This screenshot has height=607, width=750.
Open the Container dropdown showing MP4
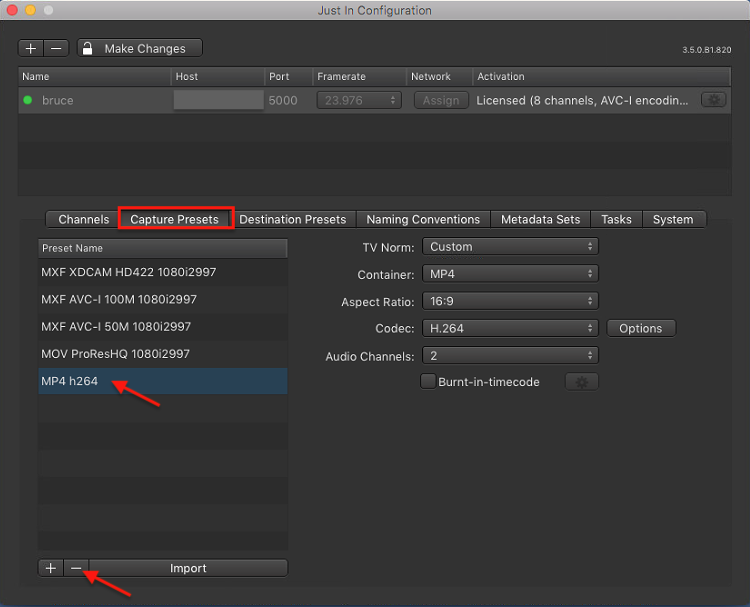[x=510, y=274]
